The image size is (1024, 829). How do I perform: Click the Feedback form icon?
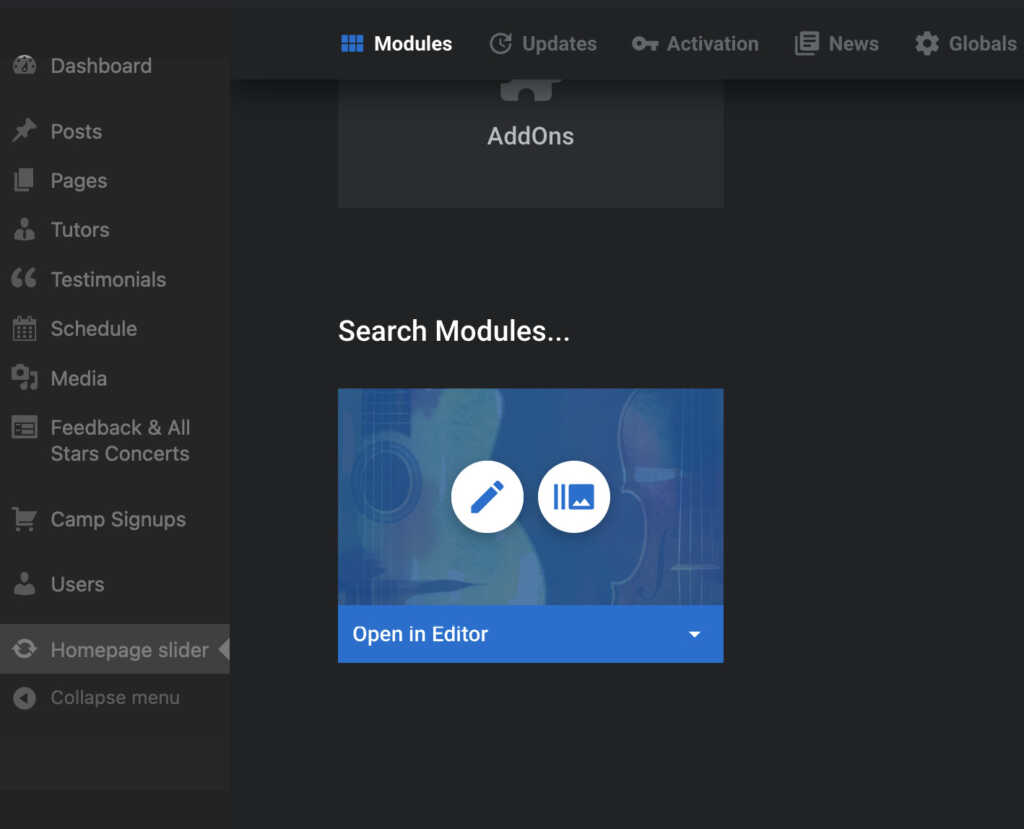coord(25,428)
